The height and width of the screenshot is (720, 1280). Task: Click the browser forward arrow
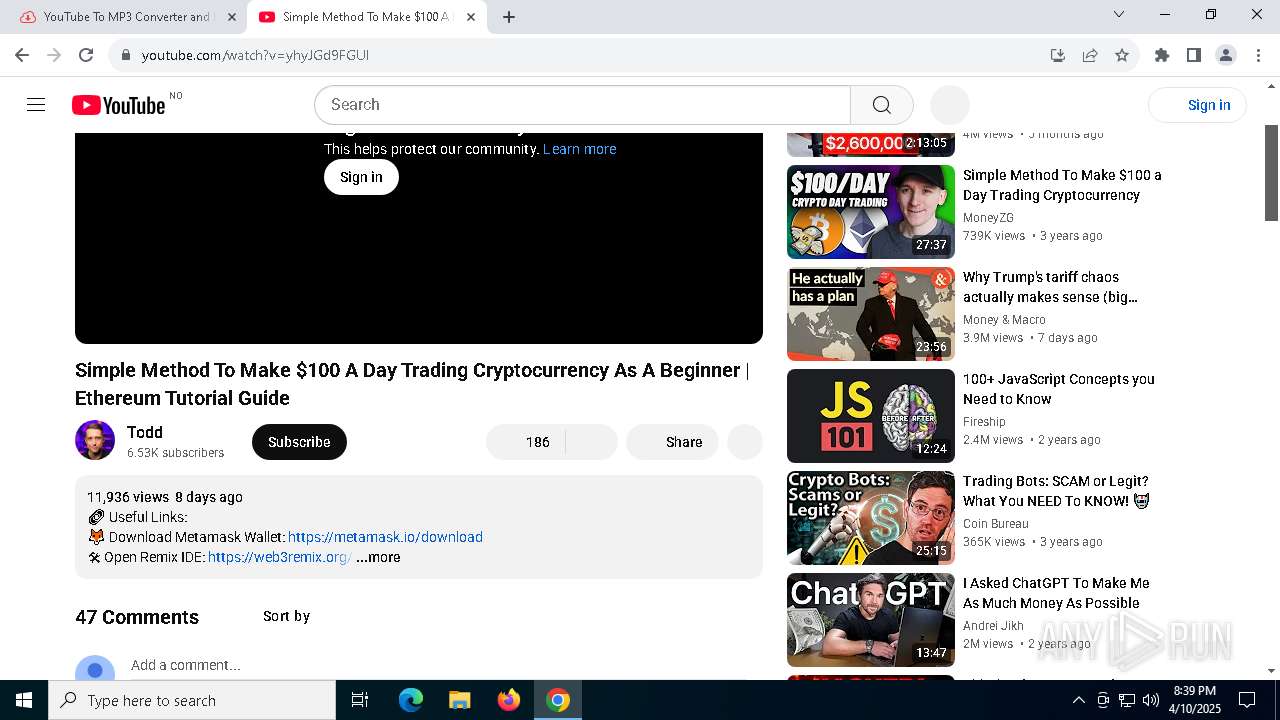[x=54, y=55]
